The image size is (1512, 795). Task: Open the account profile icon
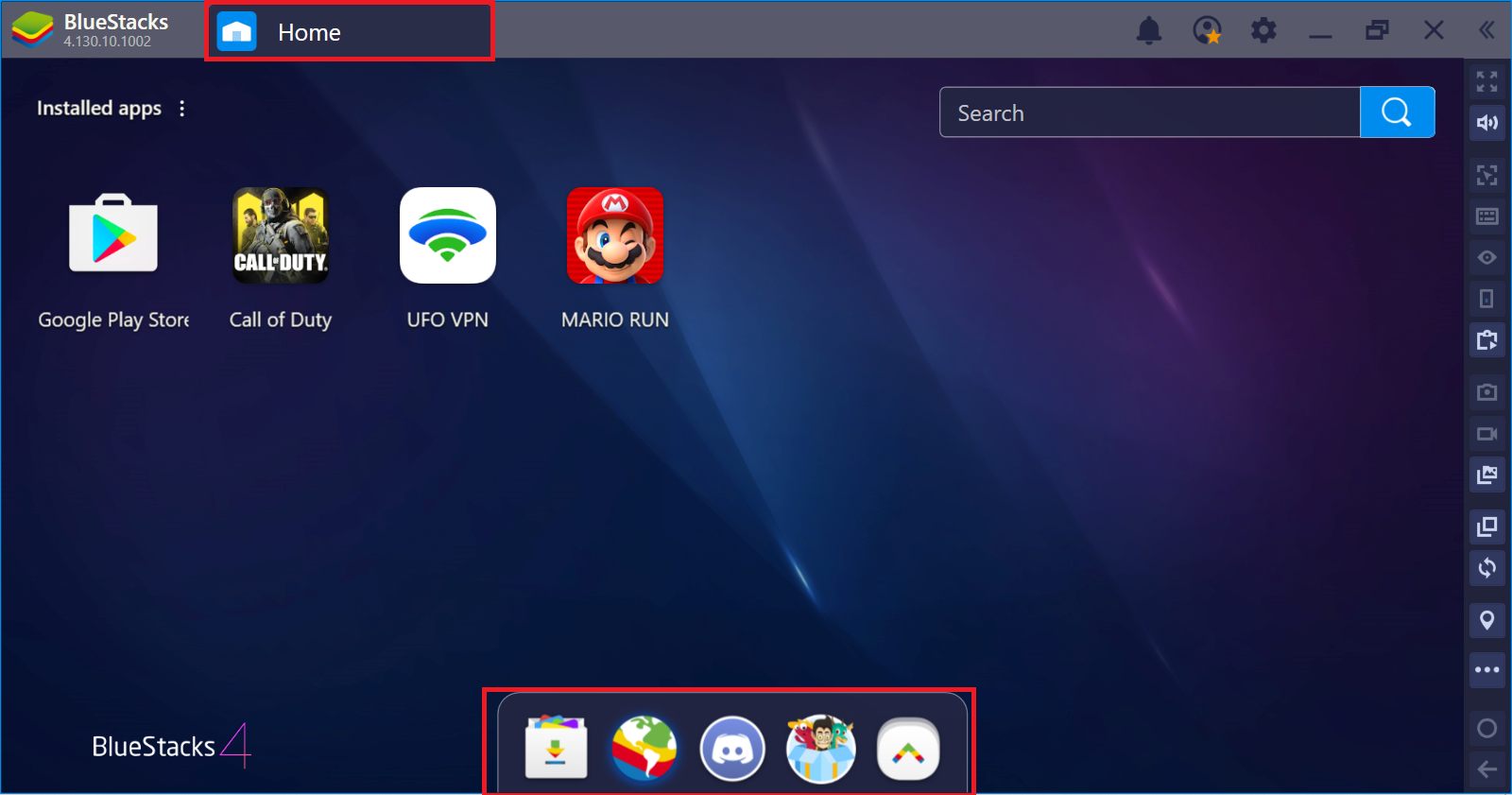click(1207, 31)
